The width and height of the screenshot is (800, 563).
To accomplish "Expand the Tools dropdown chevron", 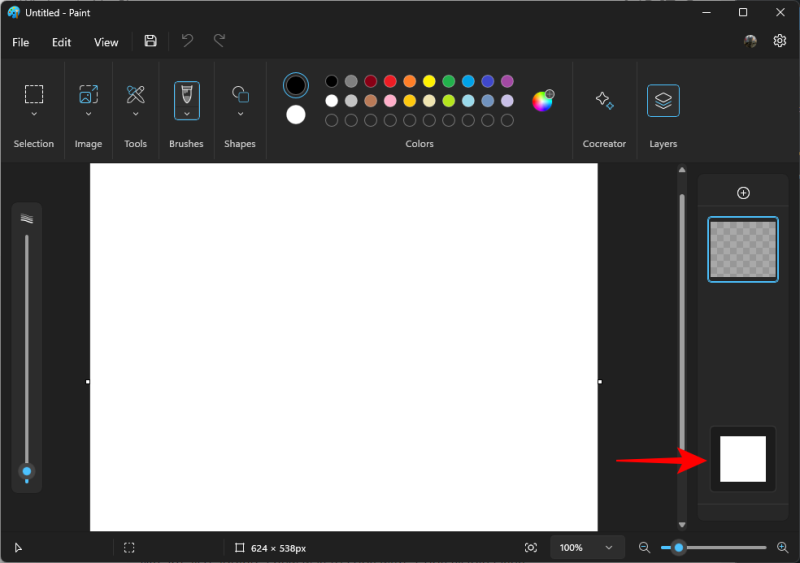I will coord(135,114).
